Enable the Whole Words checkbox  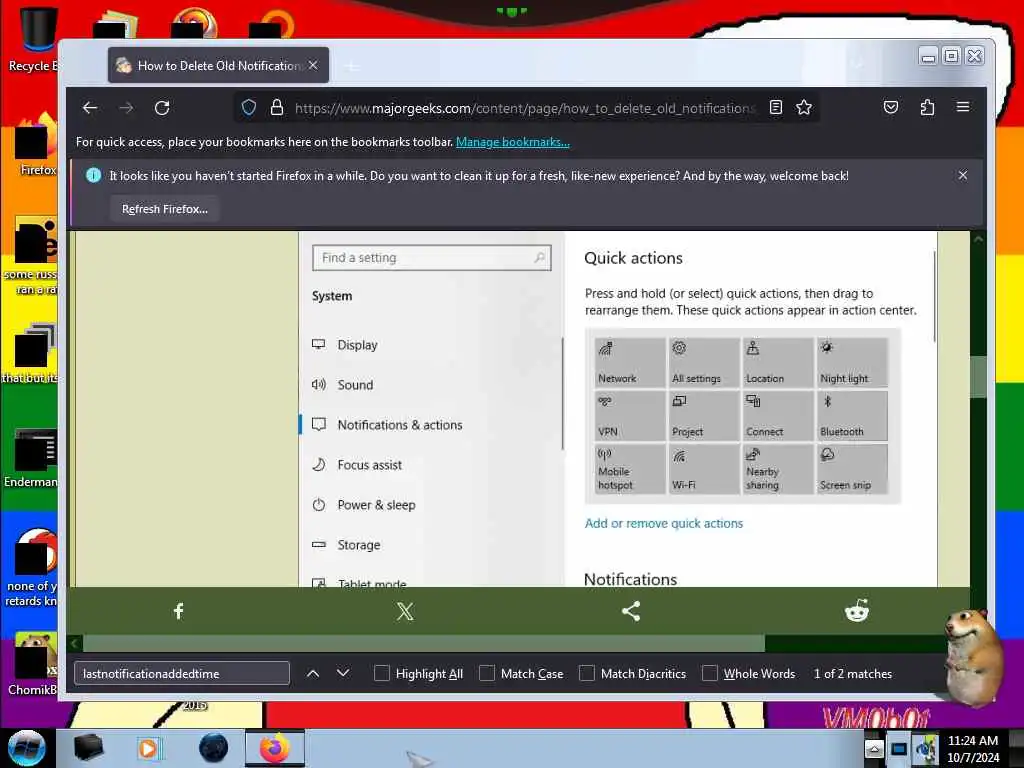point(710,673)
